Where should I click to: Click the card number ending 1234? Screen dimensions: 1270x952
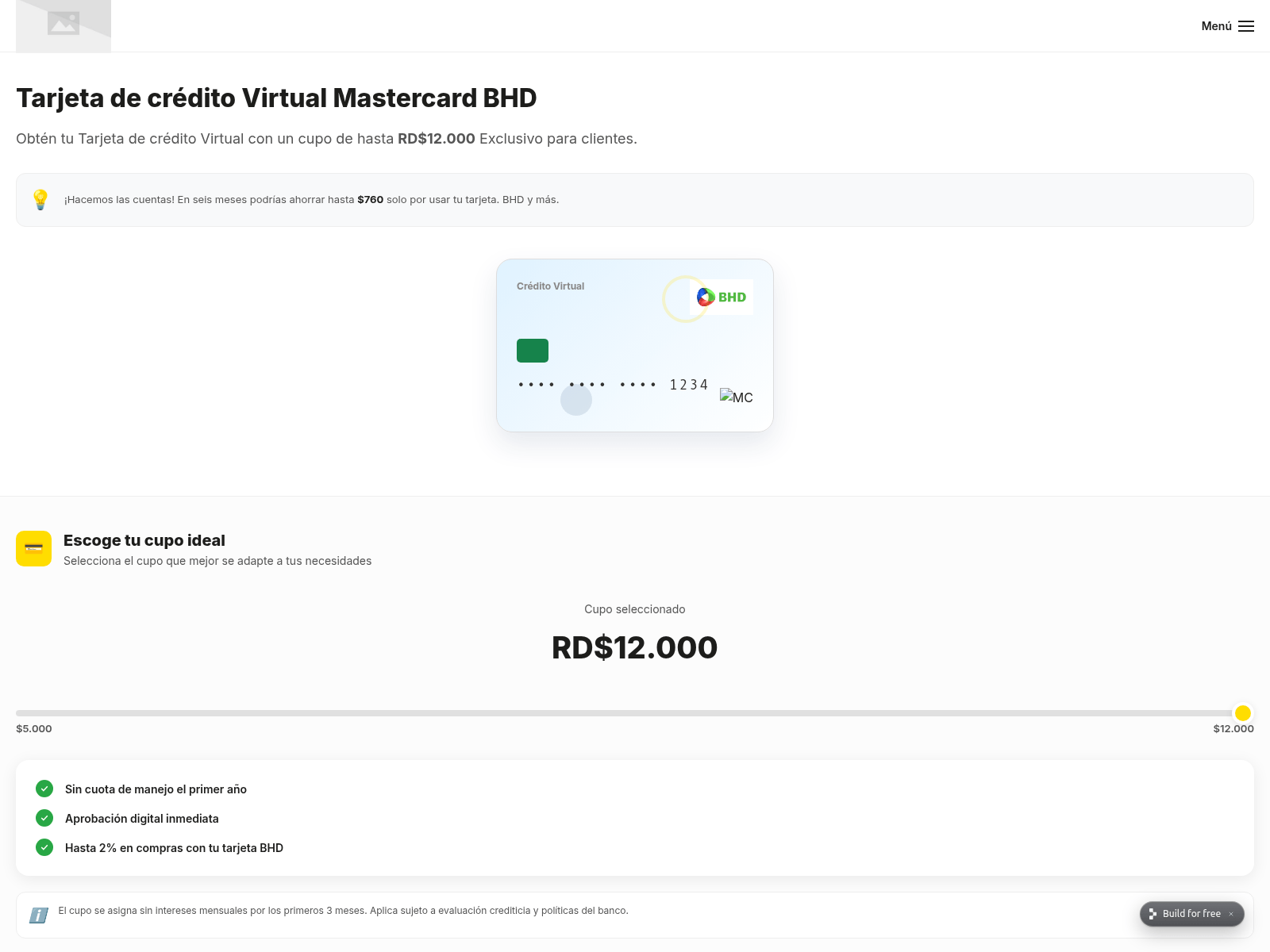(x=613, y=385)
